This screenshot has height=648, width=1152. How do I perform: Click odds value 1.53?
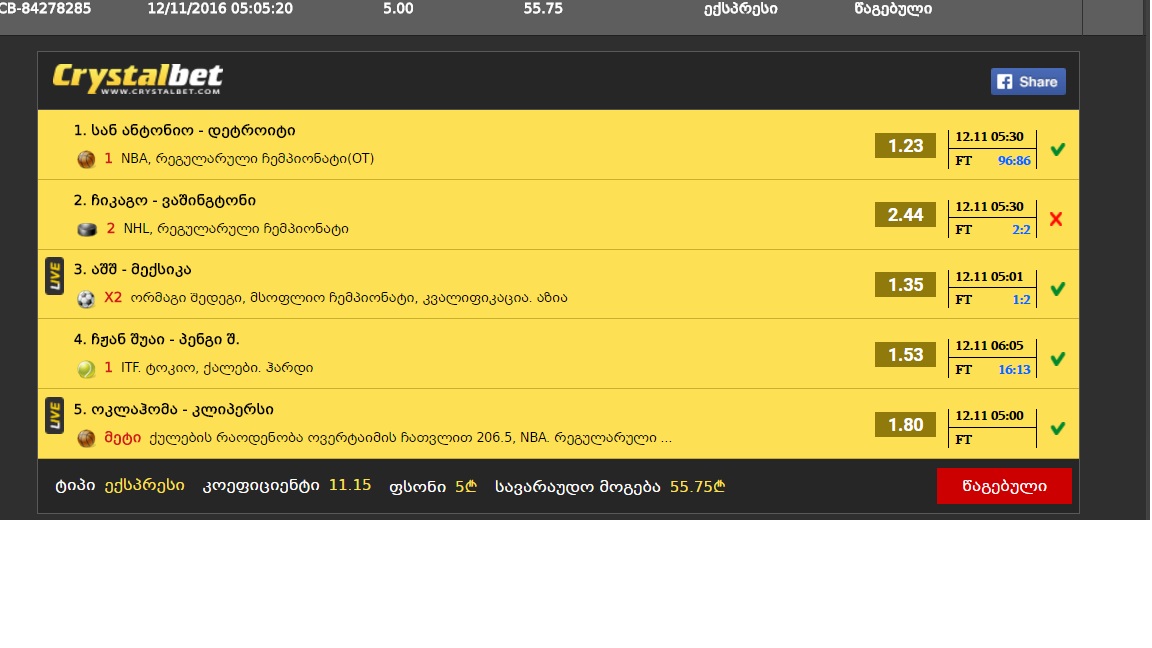(x=905, y=355)
